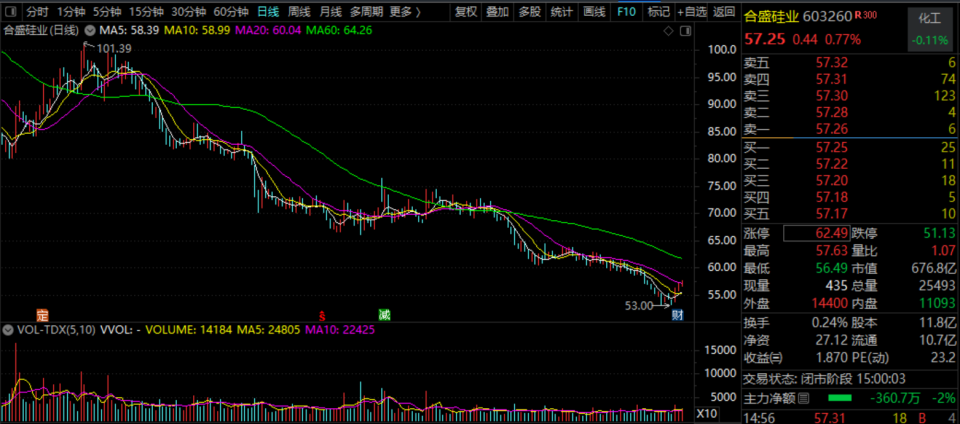The width and height of the screenshot is (960, 424).
Task: Click the 交易状态 闭市阶段 status line
Action: [825, 379]
